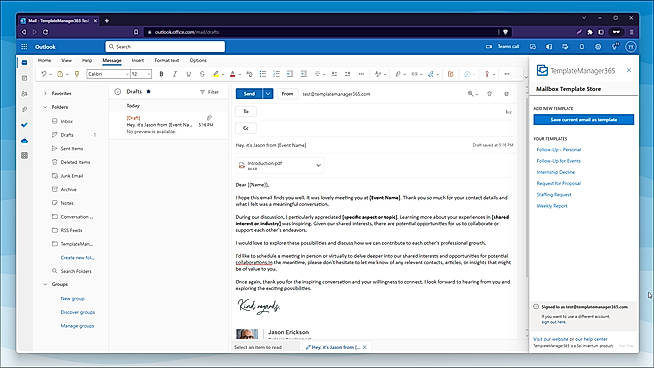Open the Send options dropdown arrow
Viewport: 654px width, 368px height.
[x=268, y=94]
